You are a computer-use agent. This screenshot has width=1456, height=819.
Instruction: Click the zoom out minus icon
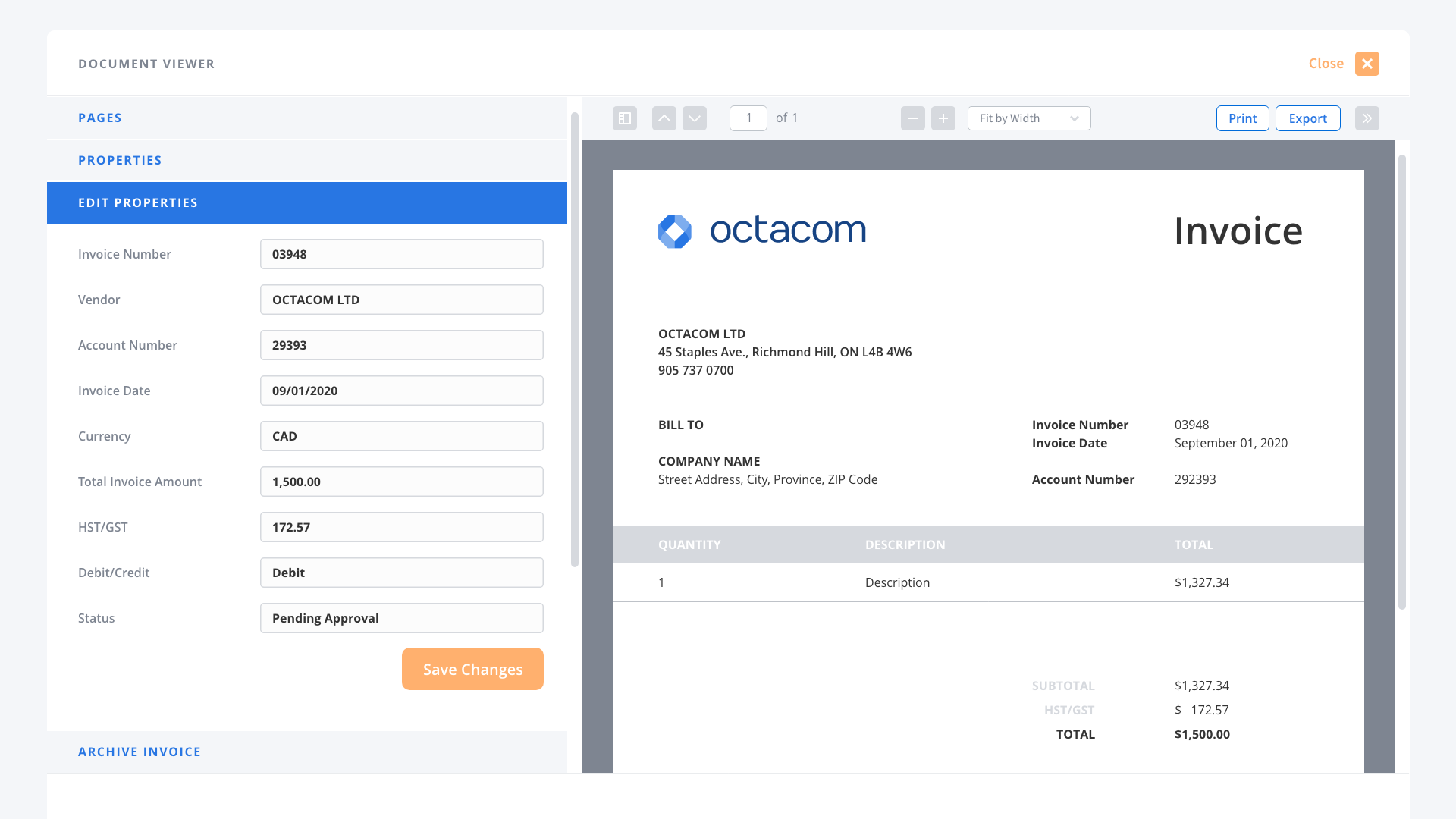(x=913, y=117)
